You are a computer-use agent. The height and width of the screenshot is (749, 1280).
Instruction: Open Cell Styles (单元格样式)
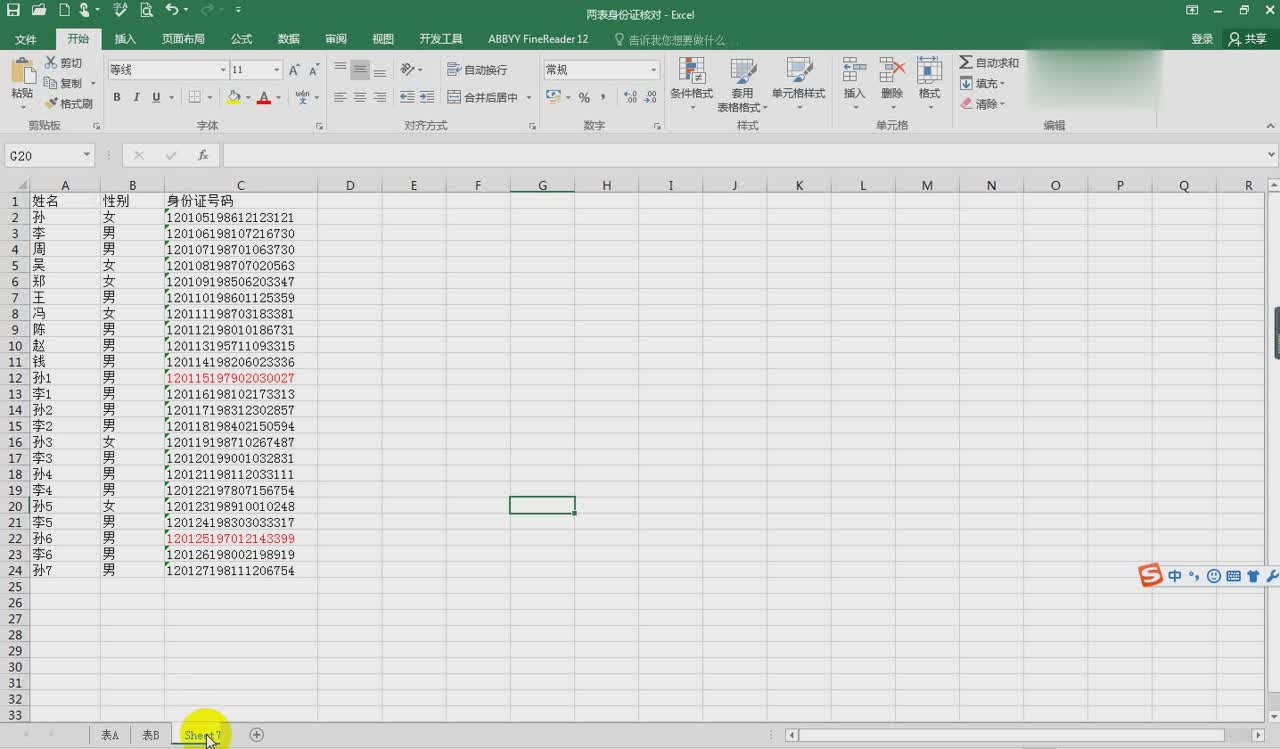tap(798, 84)
